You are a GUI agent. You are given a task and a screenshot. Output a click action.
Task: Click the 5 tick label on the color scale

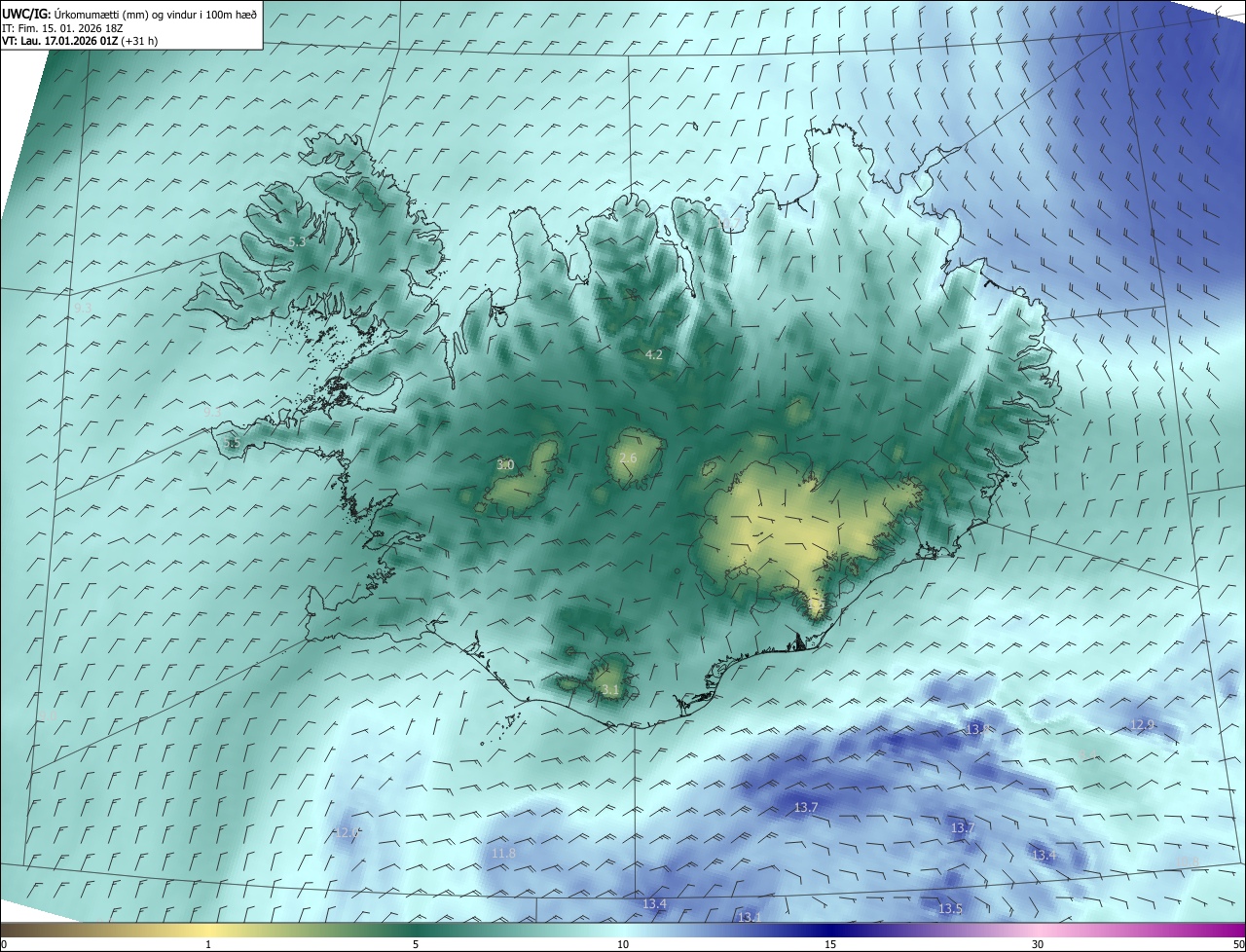(x=416, y=945)
